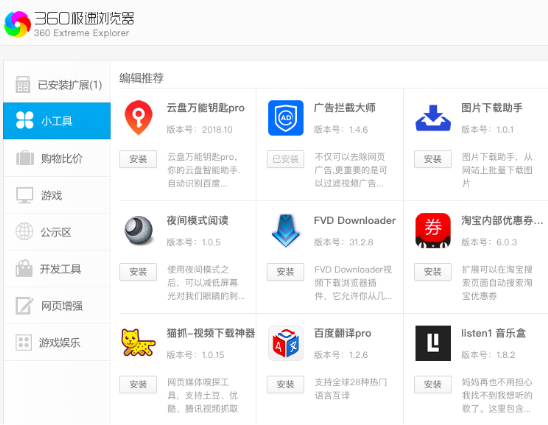Click version text 31.2.8
The image size is (548, 425).
(361, 242)
